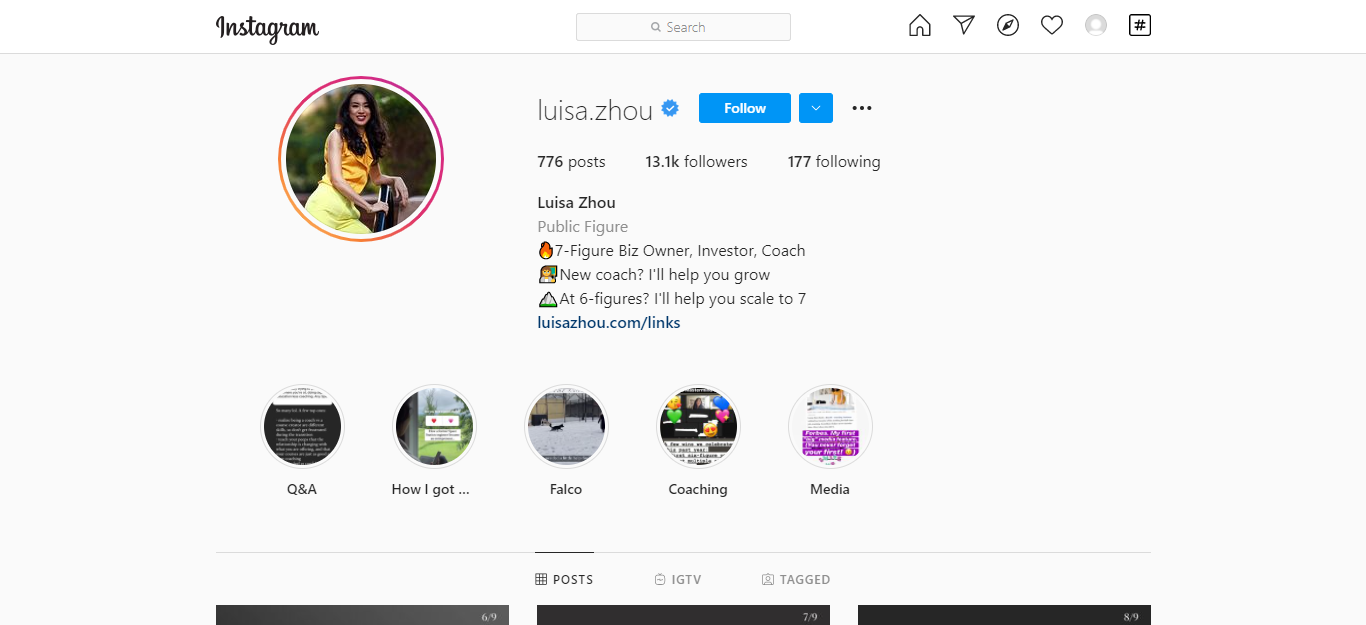Viewport: 1366px width, 625px height.
Task: Select the POSTS tab
Action: tap(564, 579)
